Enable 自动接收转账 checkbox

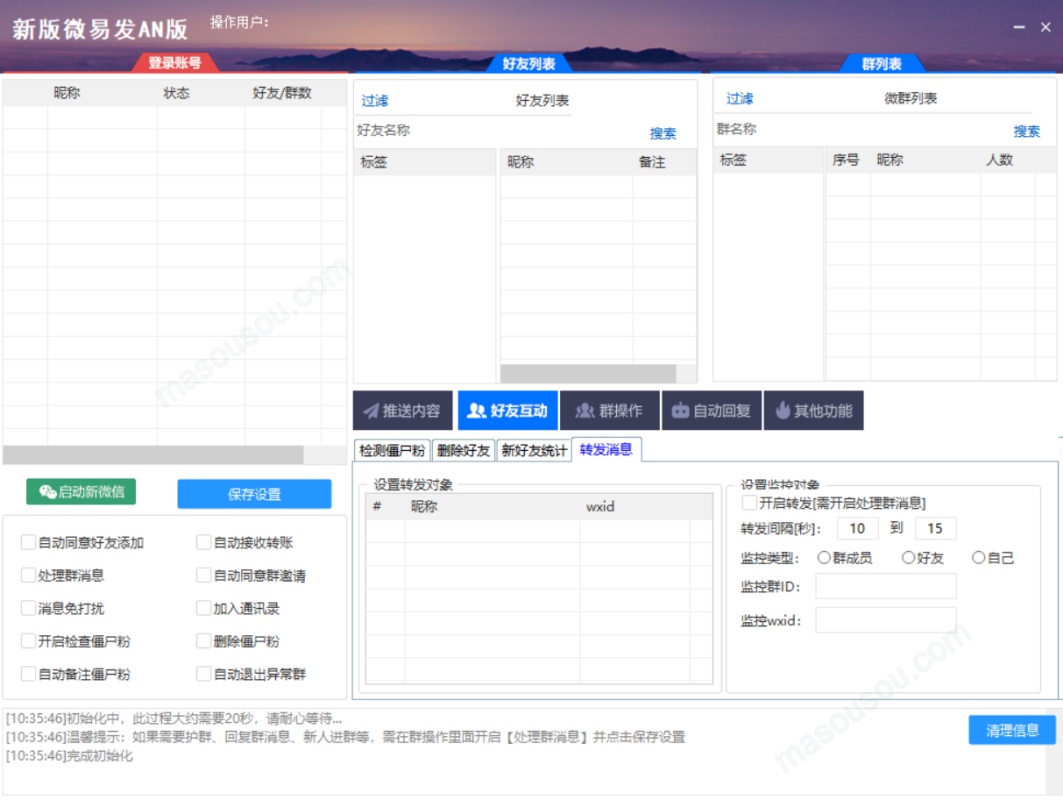pos(203,542)
